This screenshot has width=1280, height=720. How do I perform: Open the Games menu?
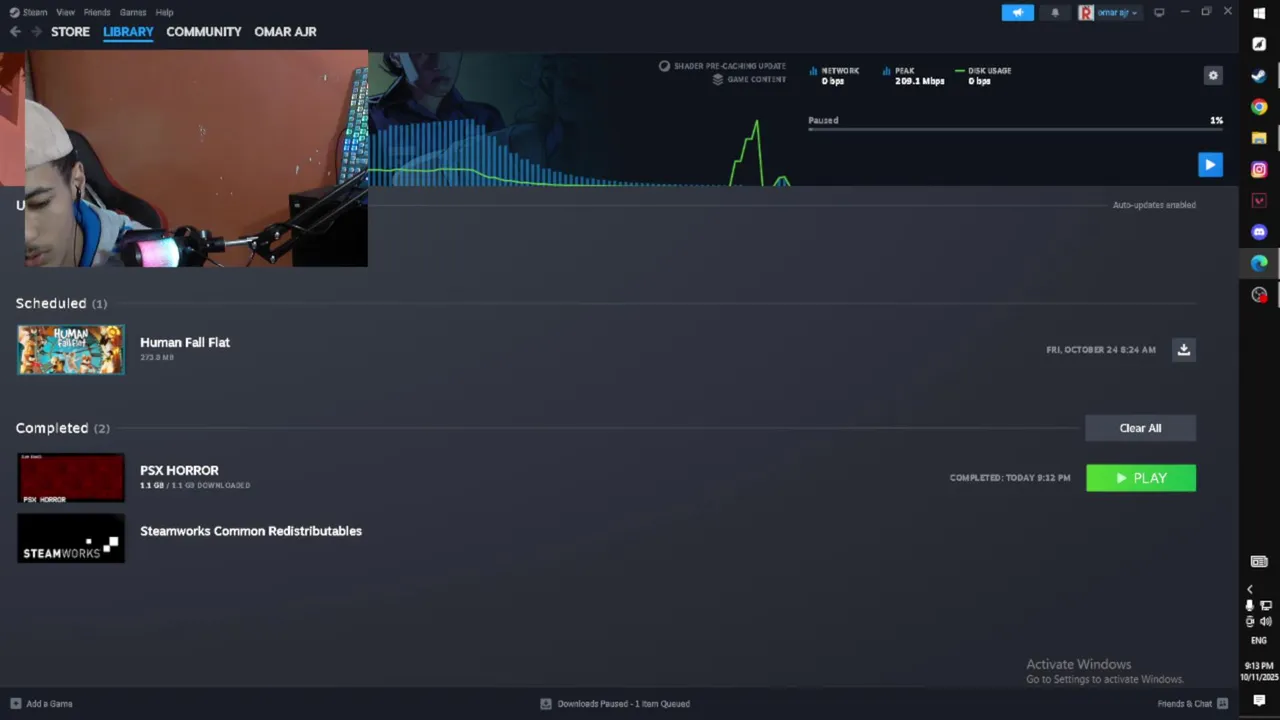point(133,12)
